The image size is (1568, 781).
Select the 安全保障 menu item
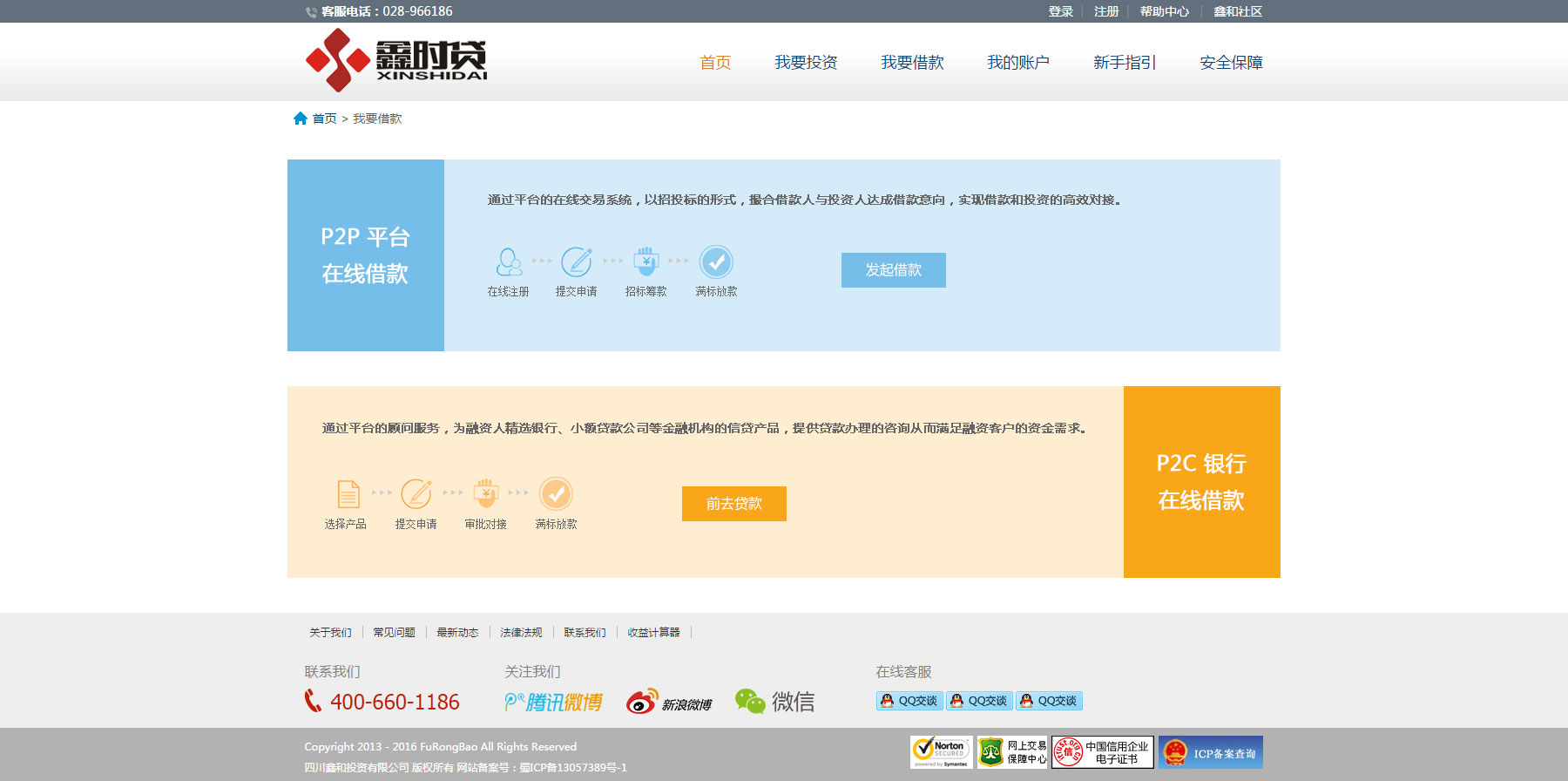[1231, 63]
